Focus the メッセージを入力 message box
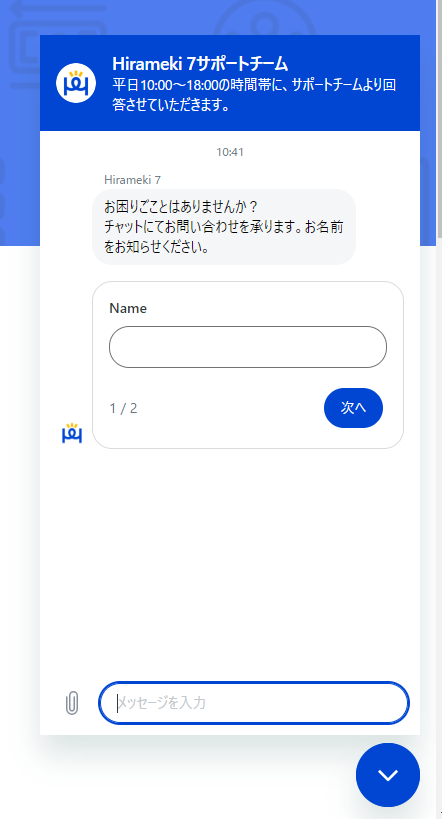Viewport: 442px width, 819px height. (254, 703)
